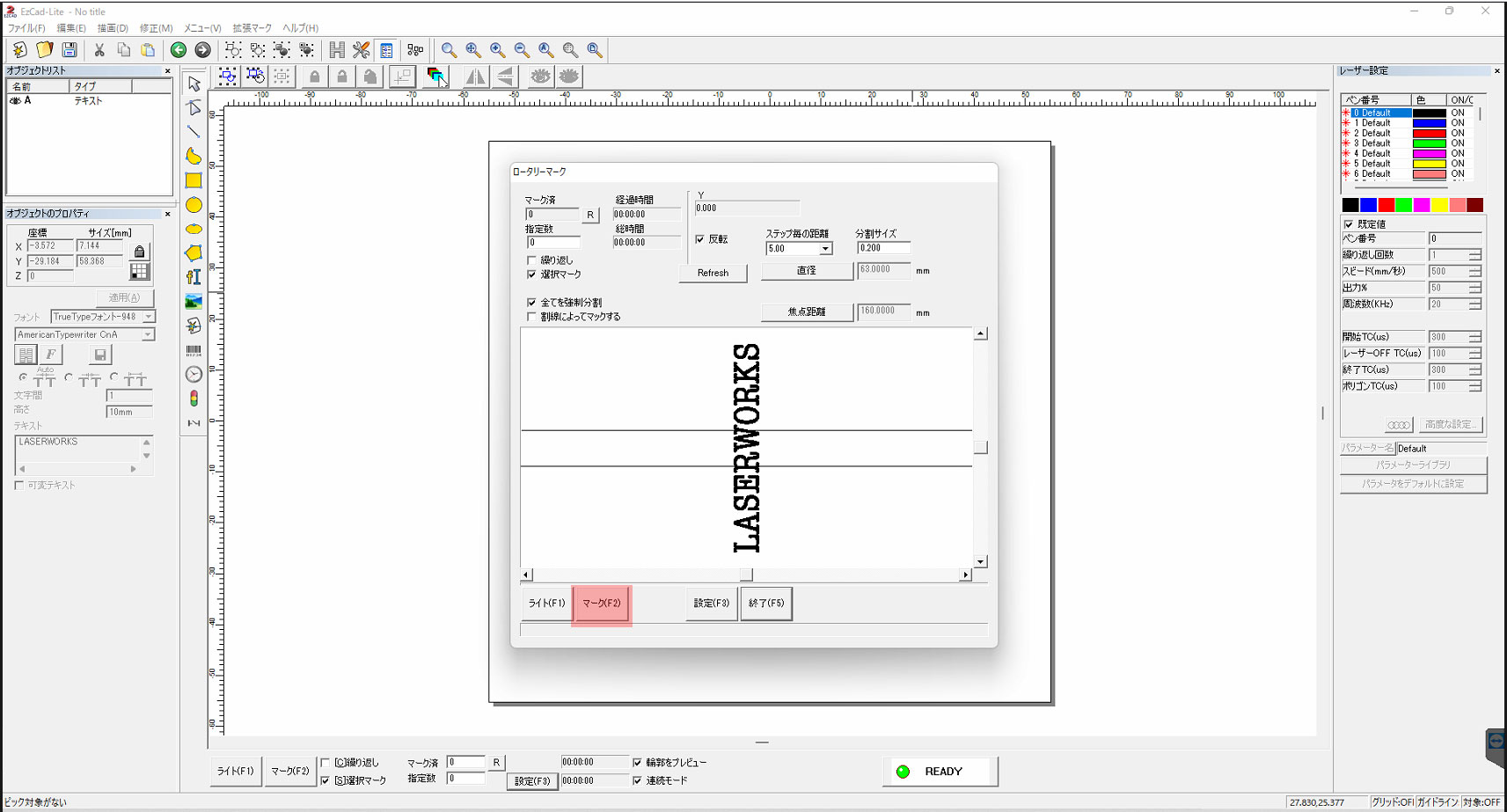Click the Copy icon in the toolbar

(123, 50)
